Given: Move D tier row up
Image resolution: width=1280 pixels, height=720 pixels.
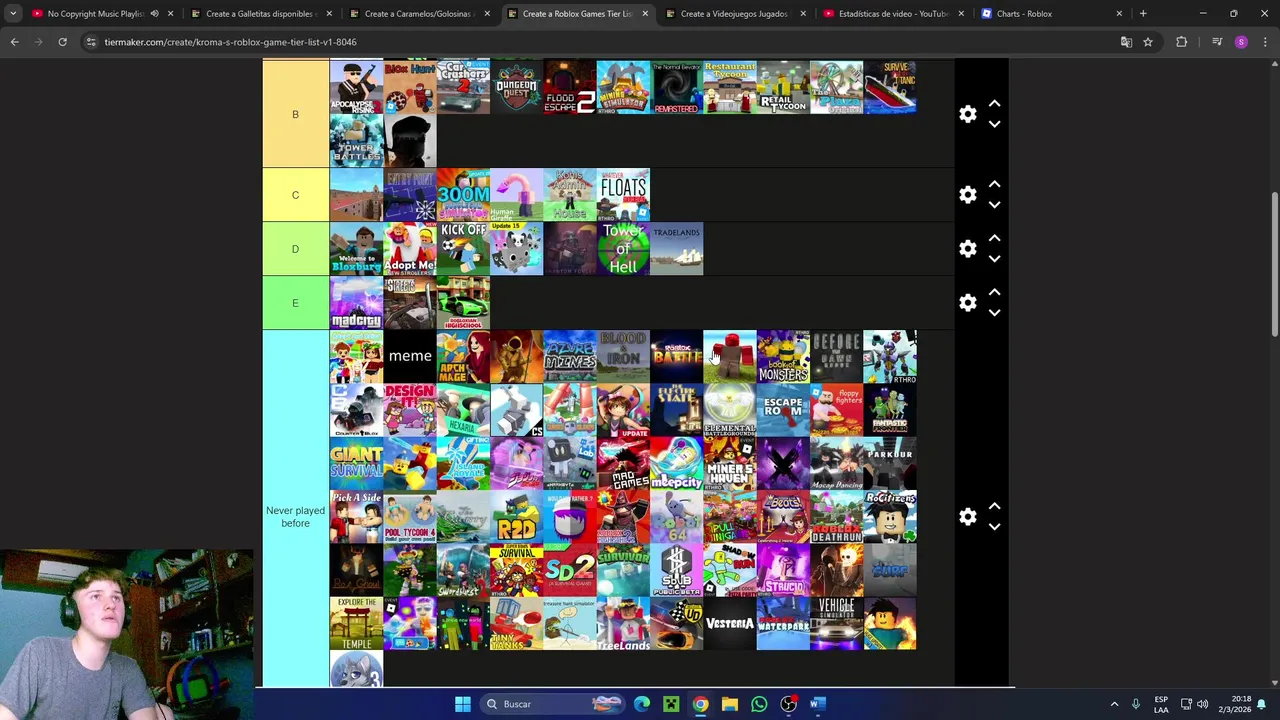Looking at the screenshot, I should (994, 238).
